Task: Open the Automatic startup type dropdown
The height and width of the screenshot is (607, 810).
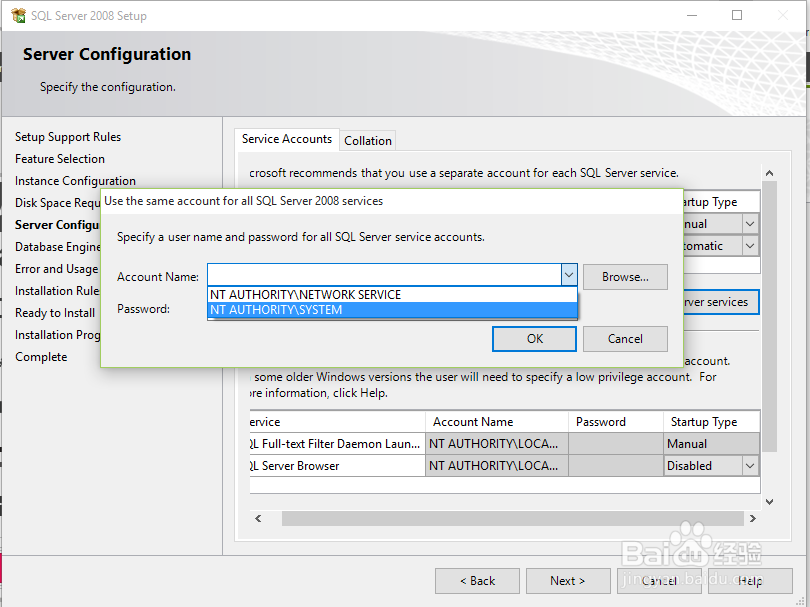Action: [x=750, y=246]
